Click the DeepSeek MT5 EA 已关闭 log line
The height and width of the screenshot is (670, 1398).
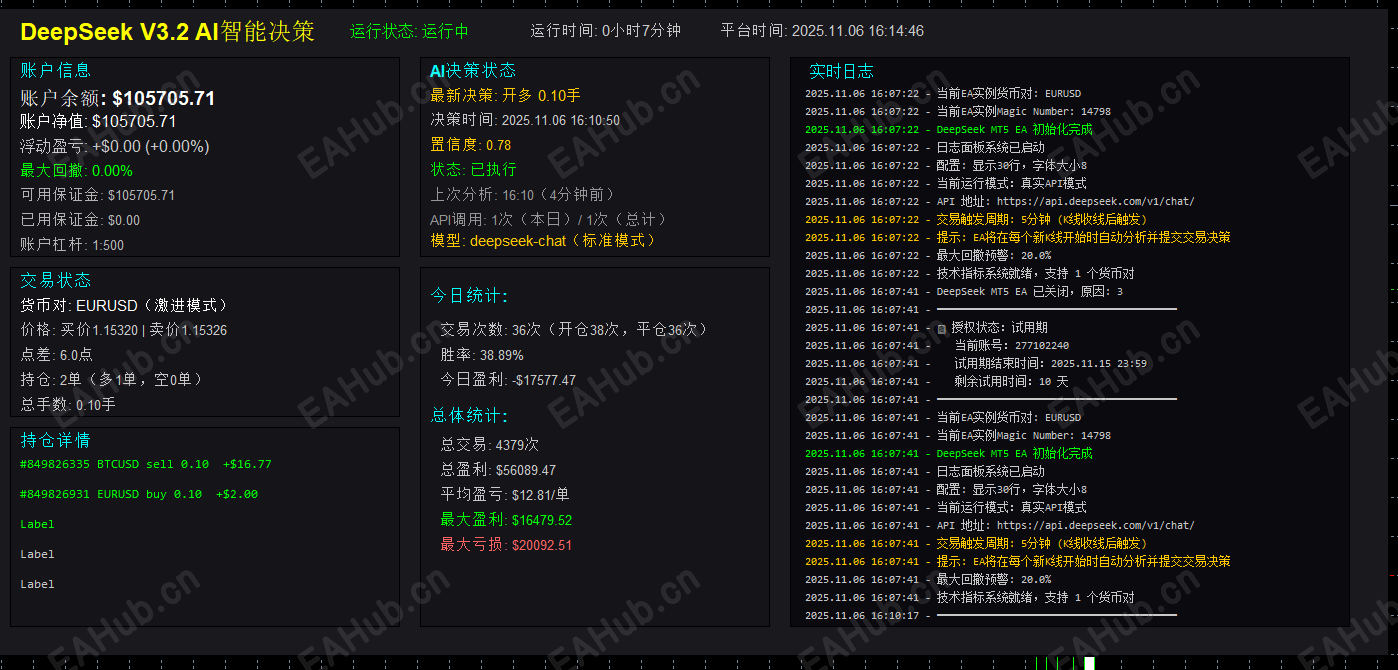pyautogui.click(x=963, y=292)
